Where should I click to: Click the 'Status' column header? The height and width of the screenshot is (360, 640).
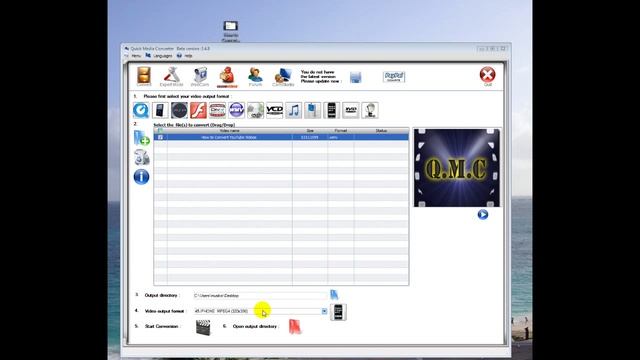click(x=381, y=131)
